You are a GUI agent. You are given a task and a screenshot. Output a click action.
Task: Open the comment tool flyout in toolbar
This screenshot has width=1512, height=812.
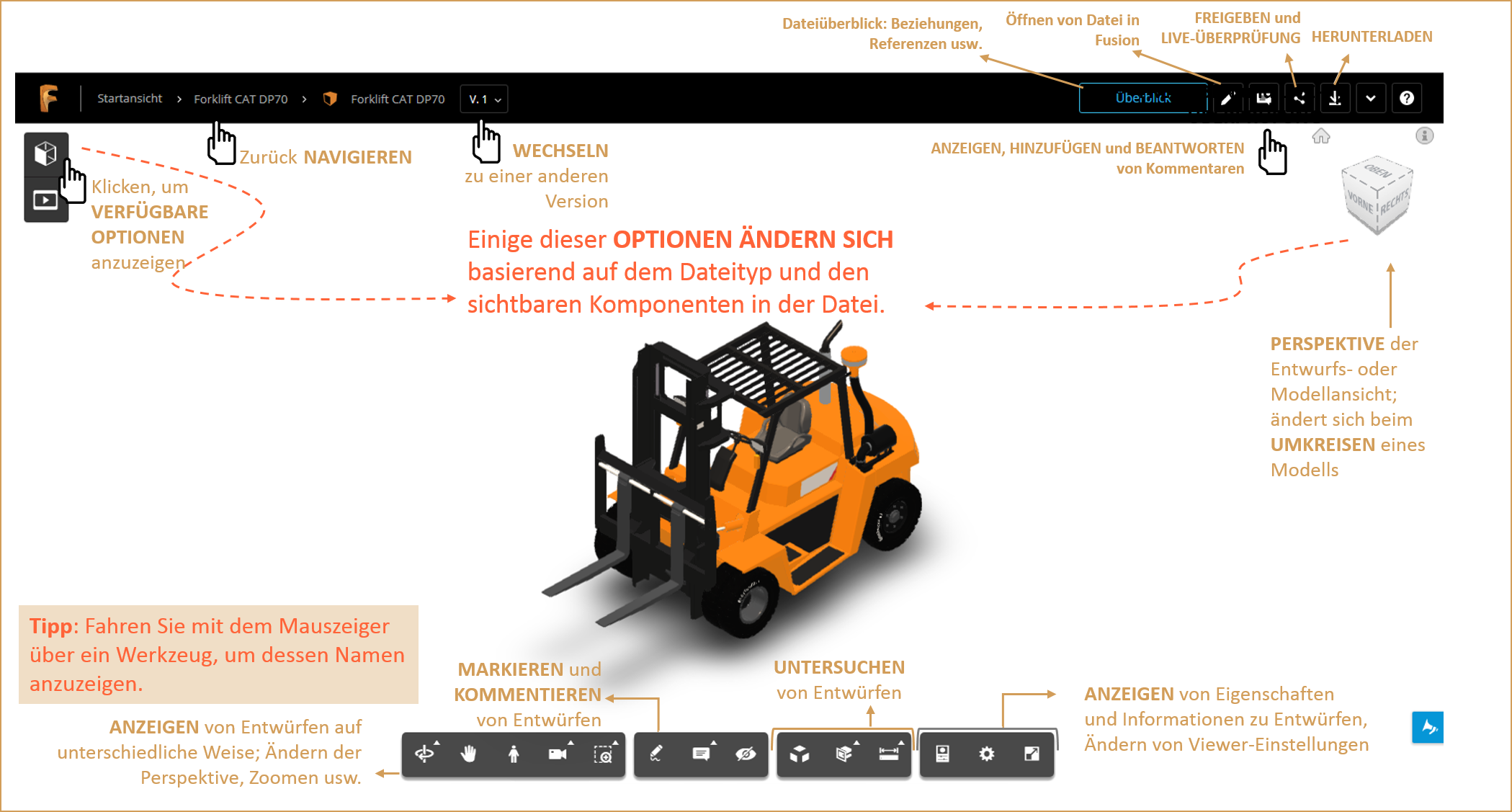click(x=701, y=754)
